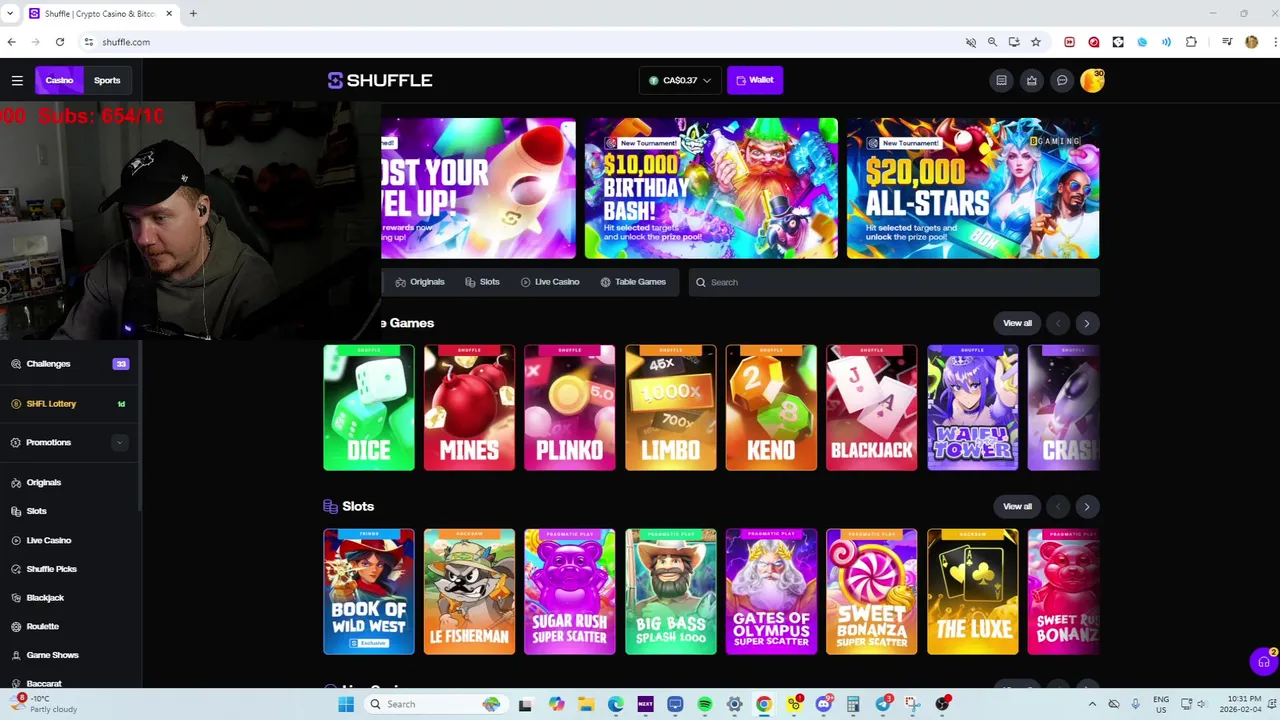Screen dimensions: 1280x720
Task: Click the Shuffle Picks sidebar icon
Action: [16, 569]
